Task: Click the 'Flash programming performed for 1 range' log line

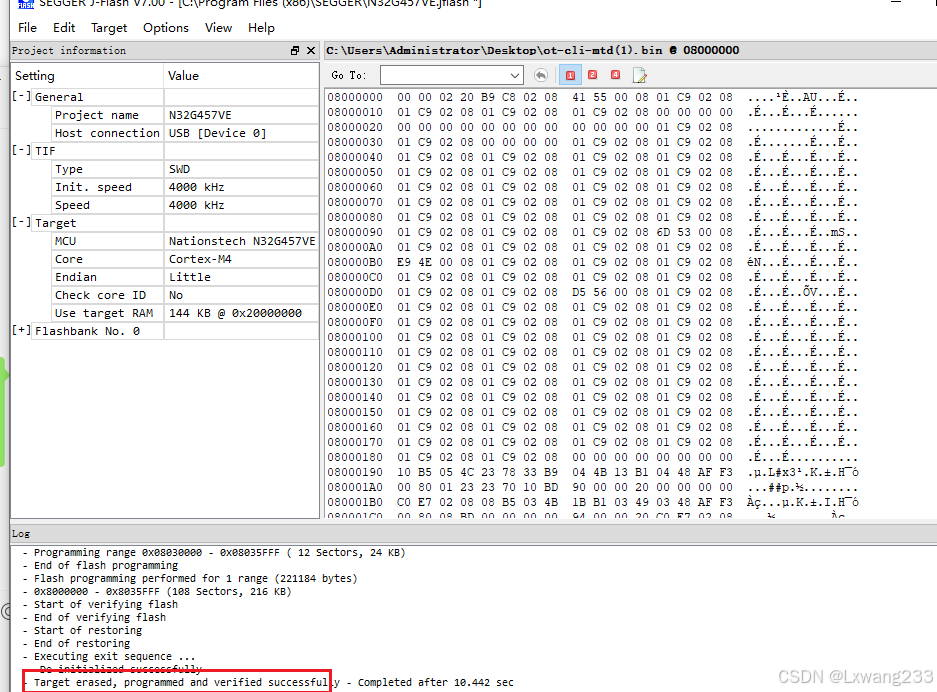Action: coord(195,578)
